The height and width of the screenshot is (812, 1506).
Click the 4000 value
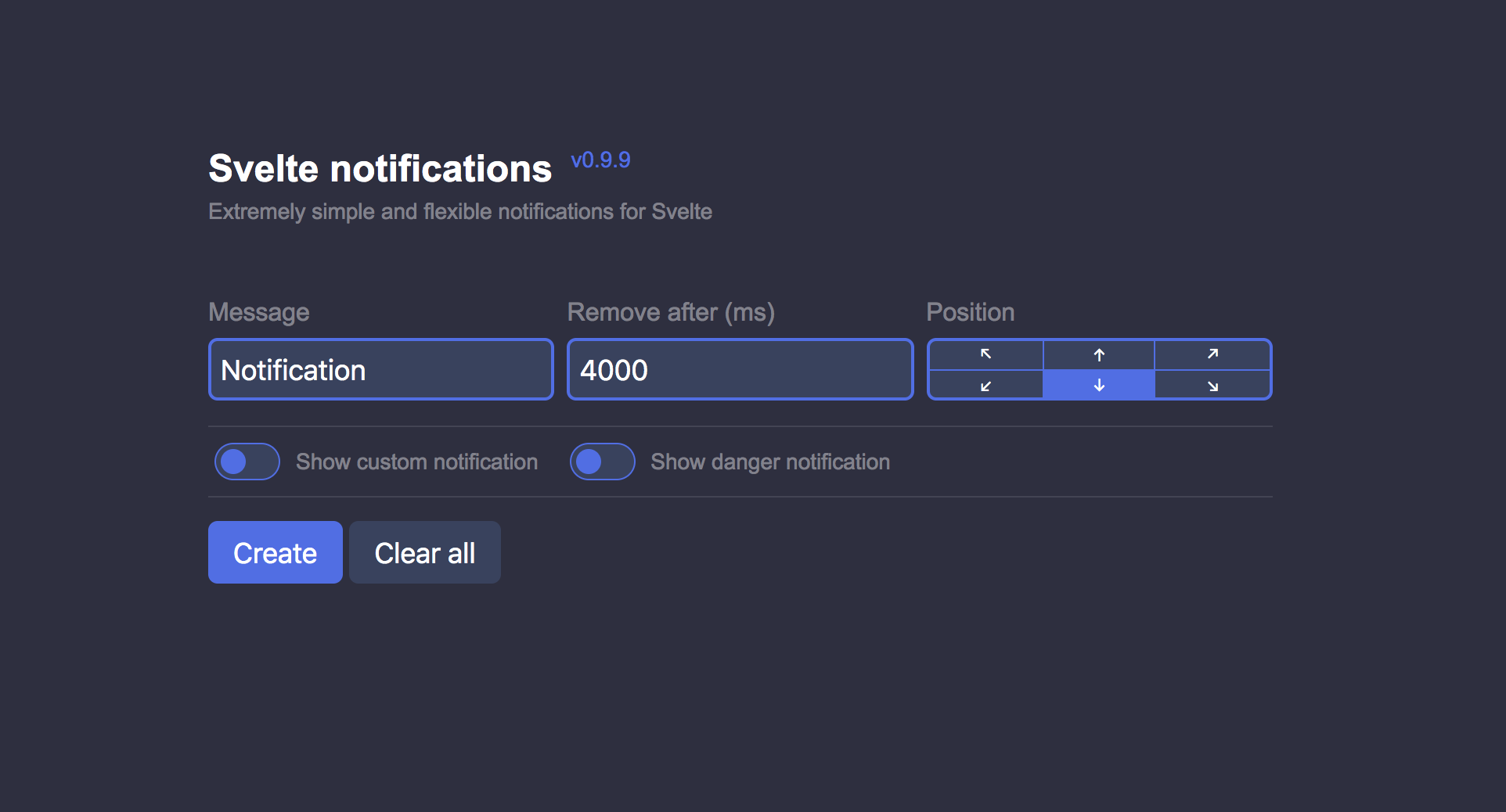click(x=613, y=369)
